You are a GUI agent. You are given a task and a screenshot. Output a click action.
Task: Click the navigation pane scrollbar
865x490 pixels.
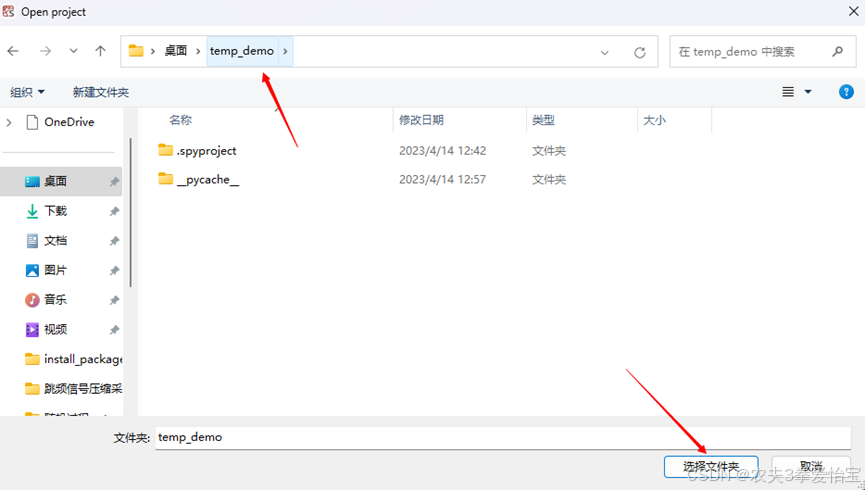130,212
